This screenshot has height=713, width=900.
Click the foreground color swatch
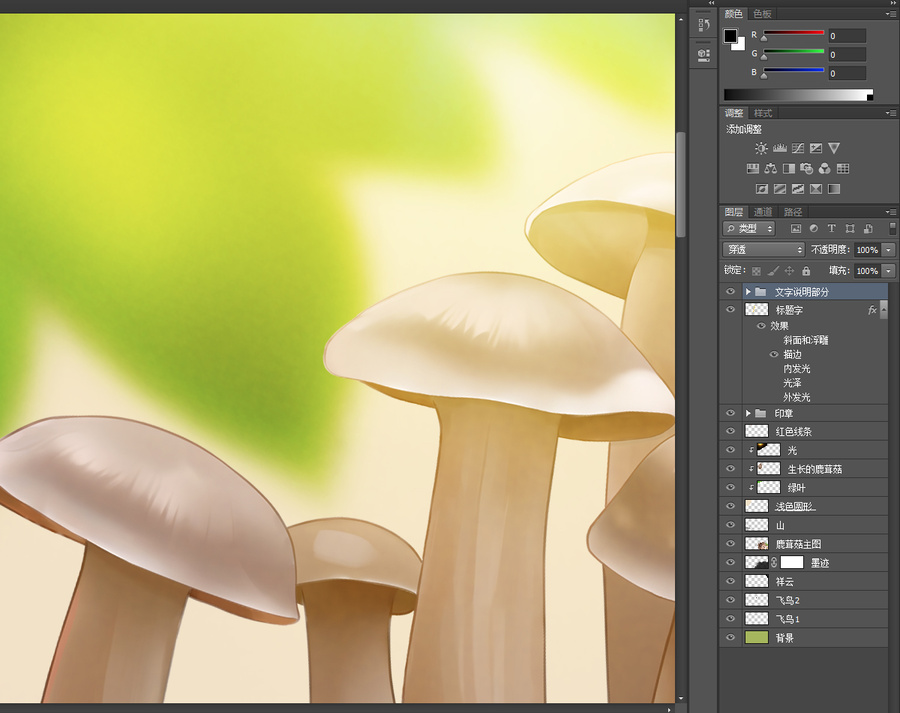pyautogui.click(x=730, y=36)
